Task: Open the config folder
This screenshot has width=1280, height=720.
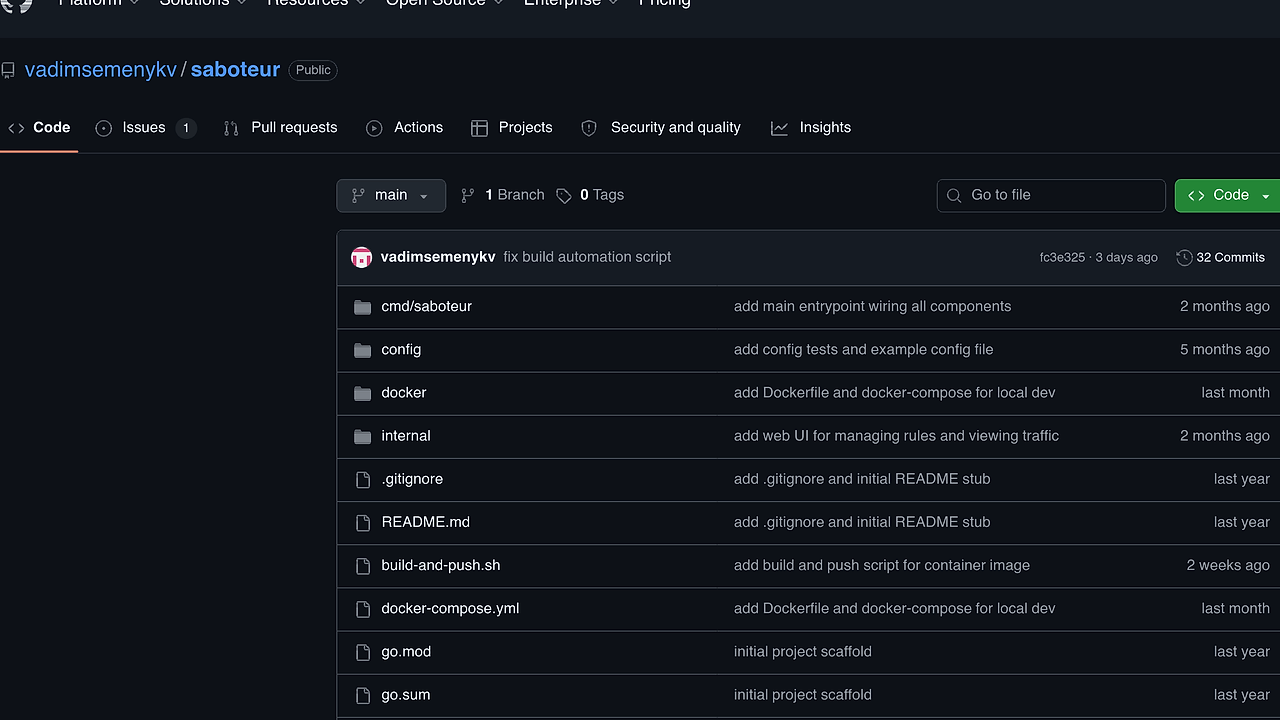Action: 401,349
